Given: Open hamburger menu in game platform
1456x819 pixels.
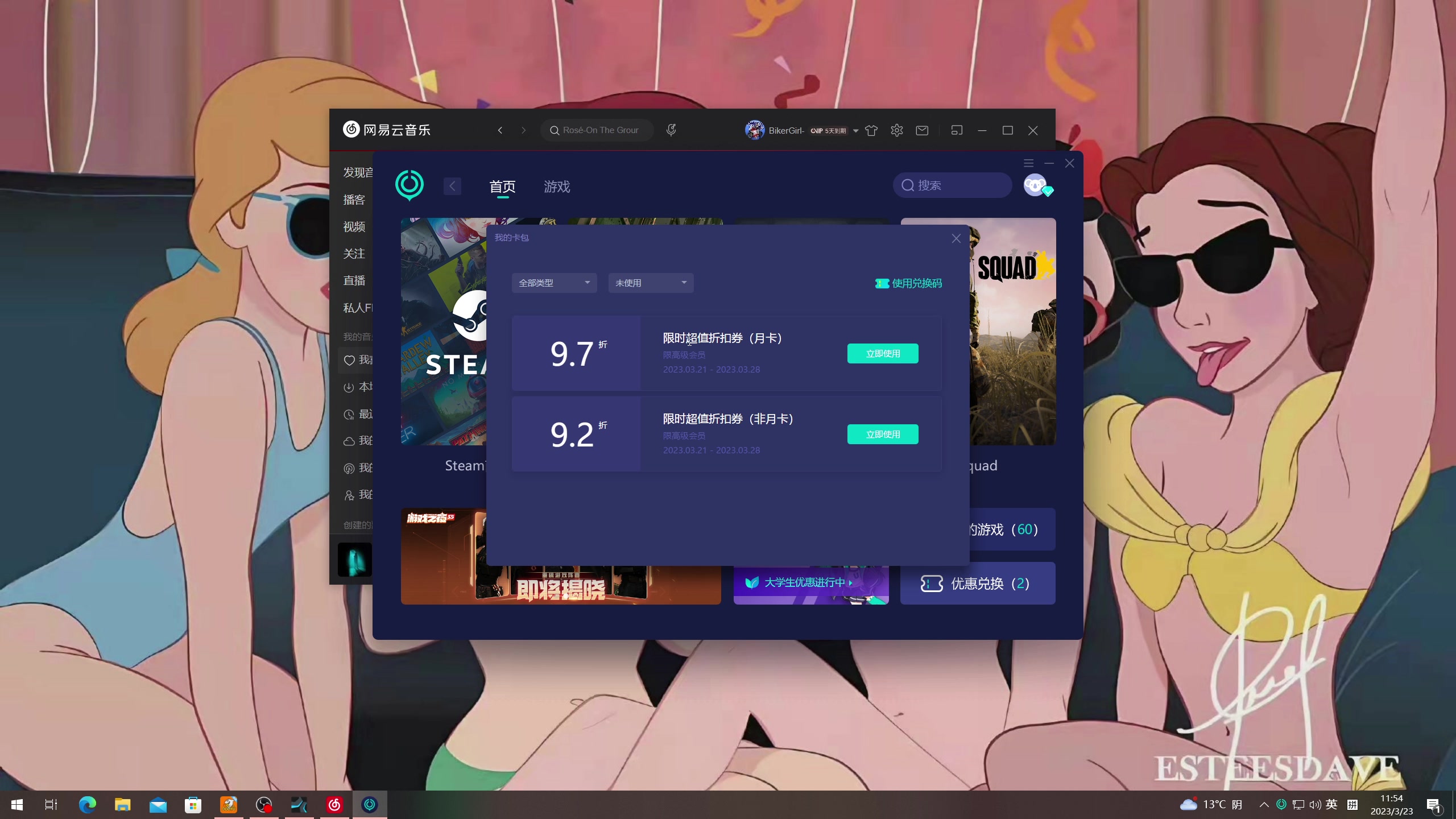Looking at the screenshot, I should pyautogui.click(x=1028, y=163).
